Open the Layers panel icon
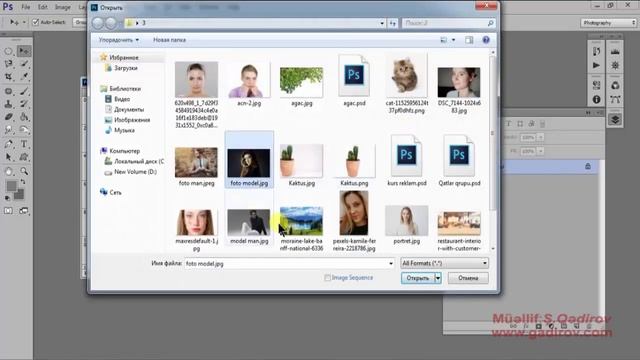 click(615, 119)
